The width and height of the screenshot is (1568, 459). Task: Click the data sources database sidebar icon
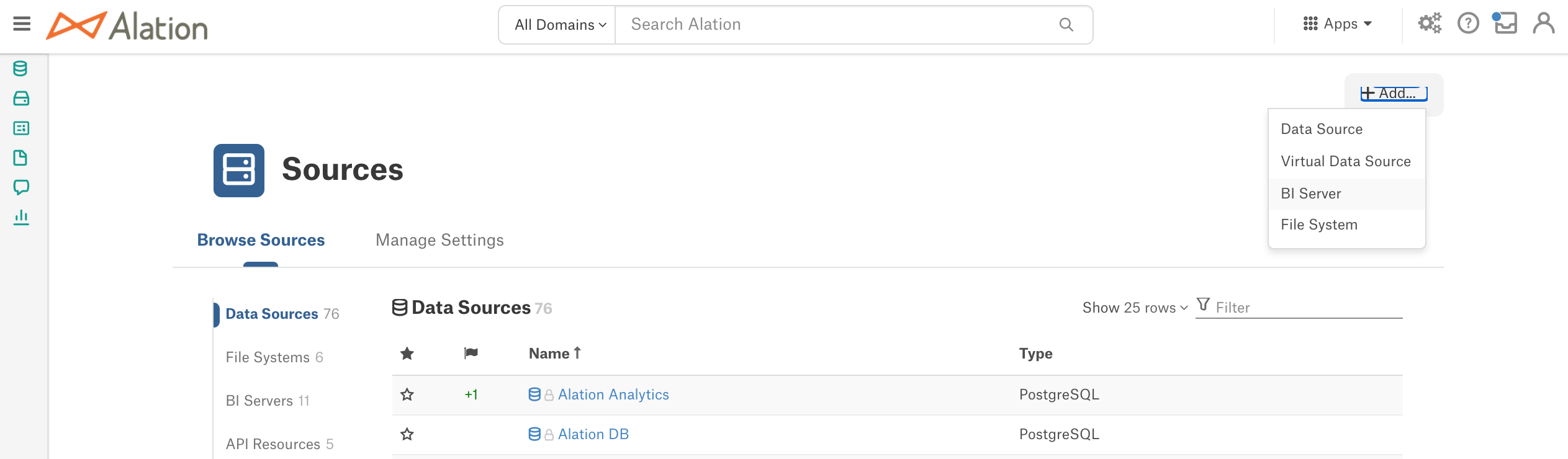pyautogui.click(x=20, y=68)
